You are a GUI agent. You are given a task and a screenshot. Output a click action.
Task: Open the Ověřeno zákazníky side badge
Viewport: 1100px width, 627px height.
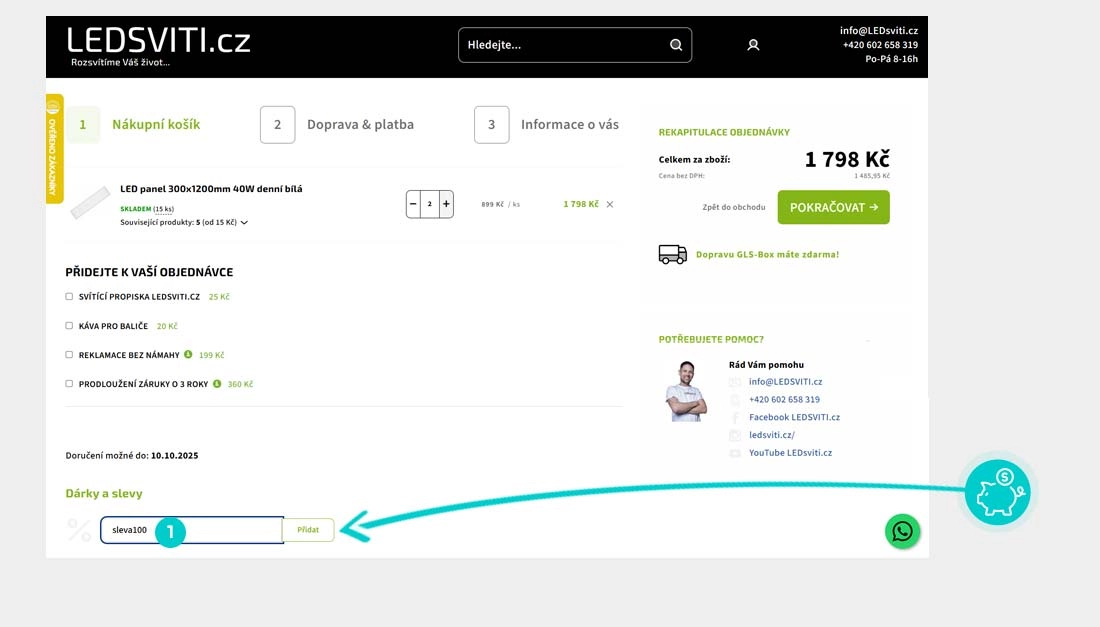point(54,149)
